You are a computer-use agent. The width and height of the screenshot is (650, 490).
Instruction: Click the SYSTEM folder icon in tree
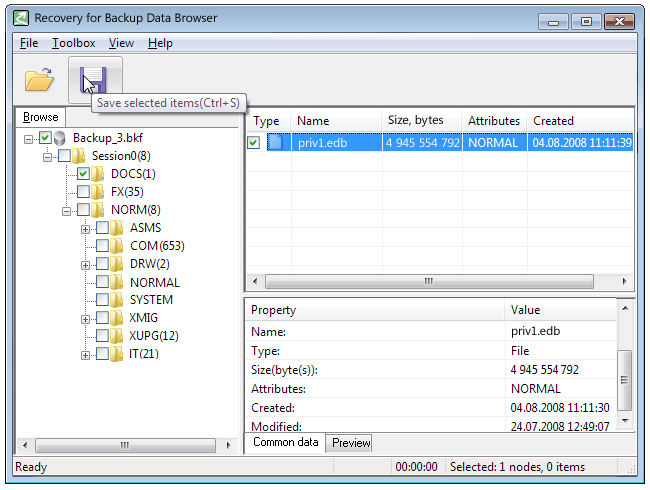coord(118,300)
